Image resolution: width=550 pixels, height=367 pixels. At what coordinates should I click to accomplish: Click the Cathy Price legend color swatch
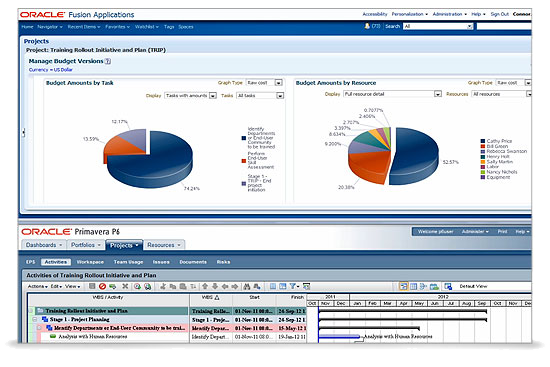483,141
